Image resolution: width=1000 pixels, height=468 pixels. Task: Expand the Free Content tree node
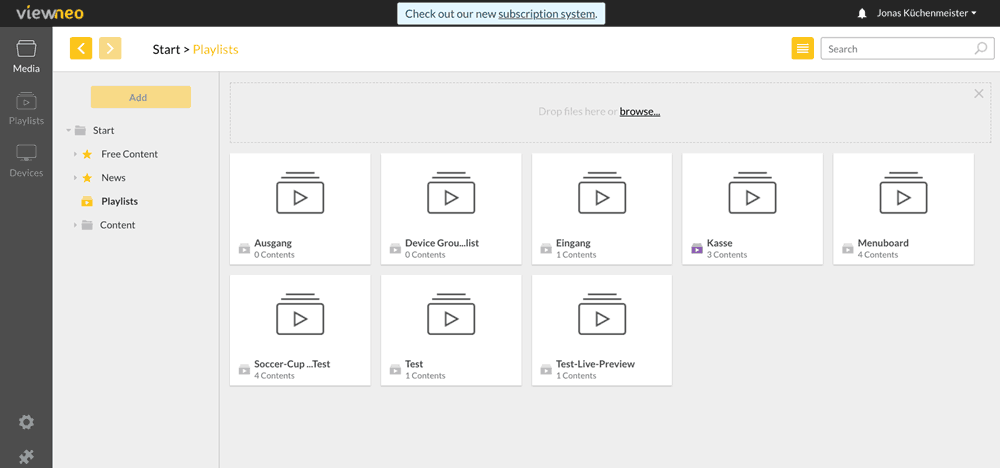point(75,154)
